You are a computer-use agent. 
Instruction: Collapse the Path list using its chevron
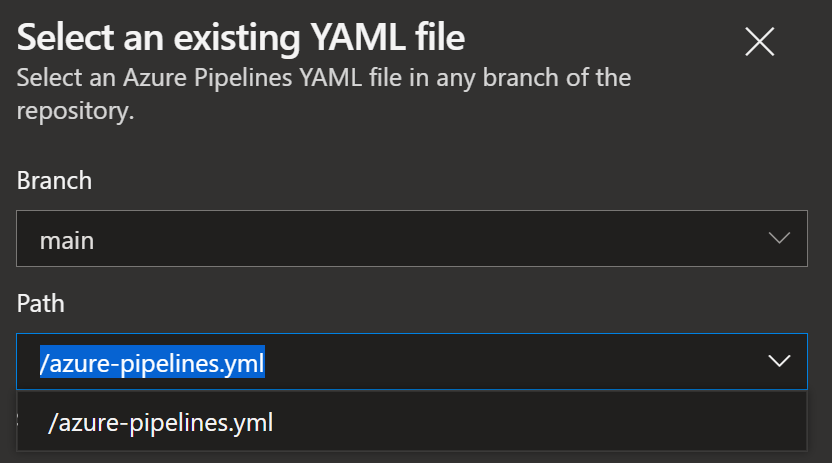pyautogui.click(x=779, y=361)
